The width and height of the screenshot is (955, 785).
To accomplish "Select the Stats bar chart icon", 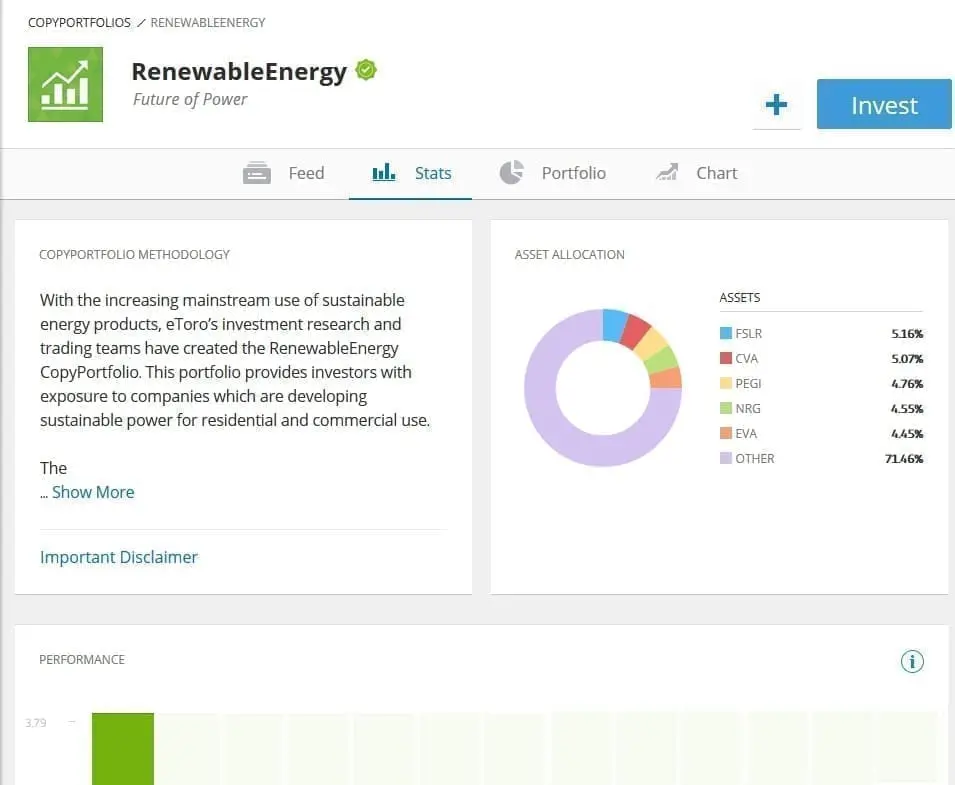I will coord(383,172).
